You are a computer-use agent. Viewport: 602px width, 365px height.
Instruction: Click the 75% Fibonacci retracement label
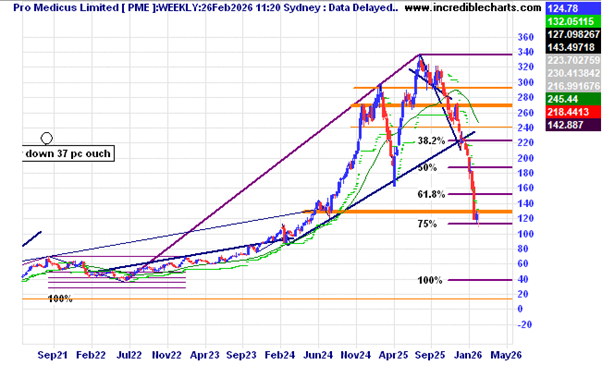click(x=427, y=224)
